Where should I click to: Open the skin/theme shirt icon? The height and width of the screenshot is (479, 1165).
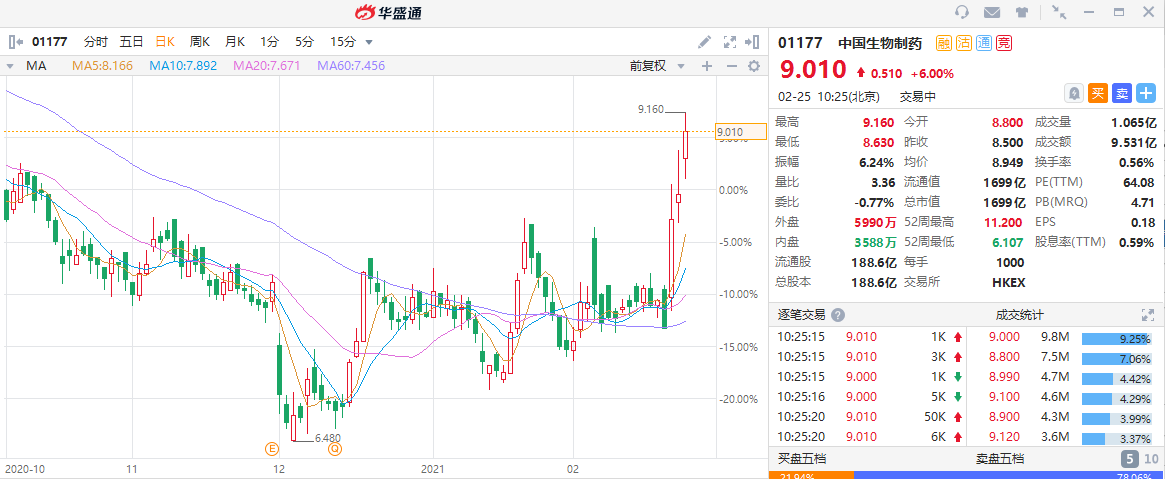pyautogui.click(x=1022, y=12)
